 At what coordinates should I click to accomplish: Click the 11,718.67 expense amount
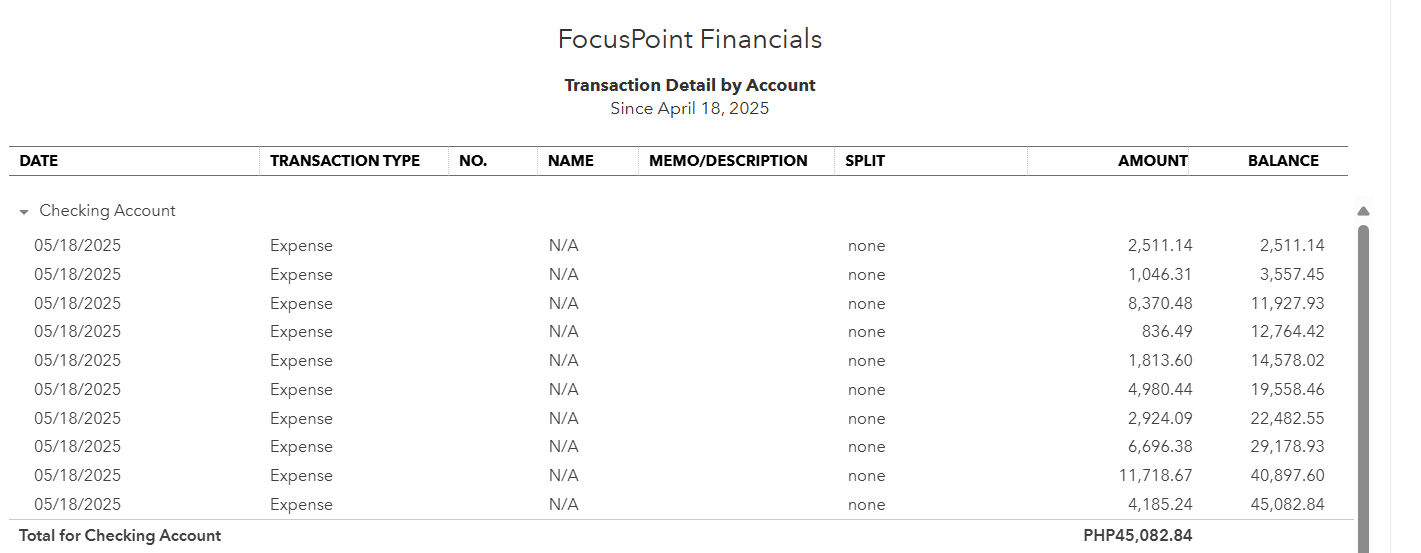coord(1155,476)
